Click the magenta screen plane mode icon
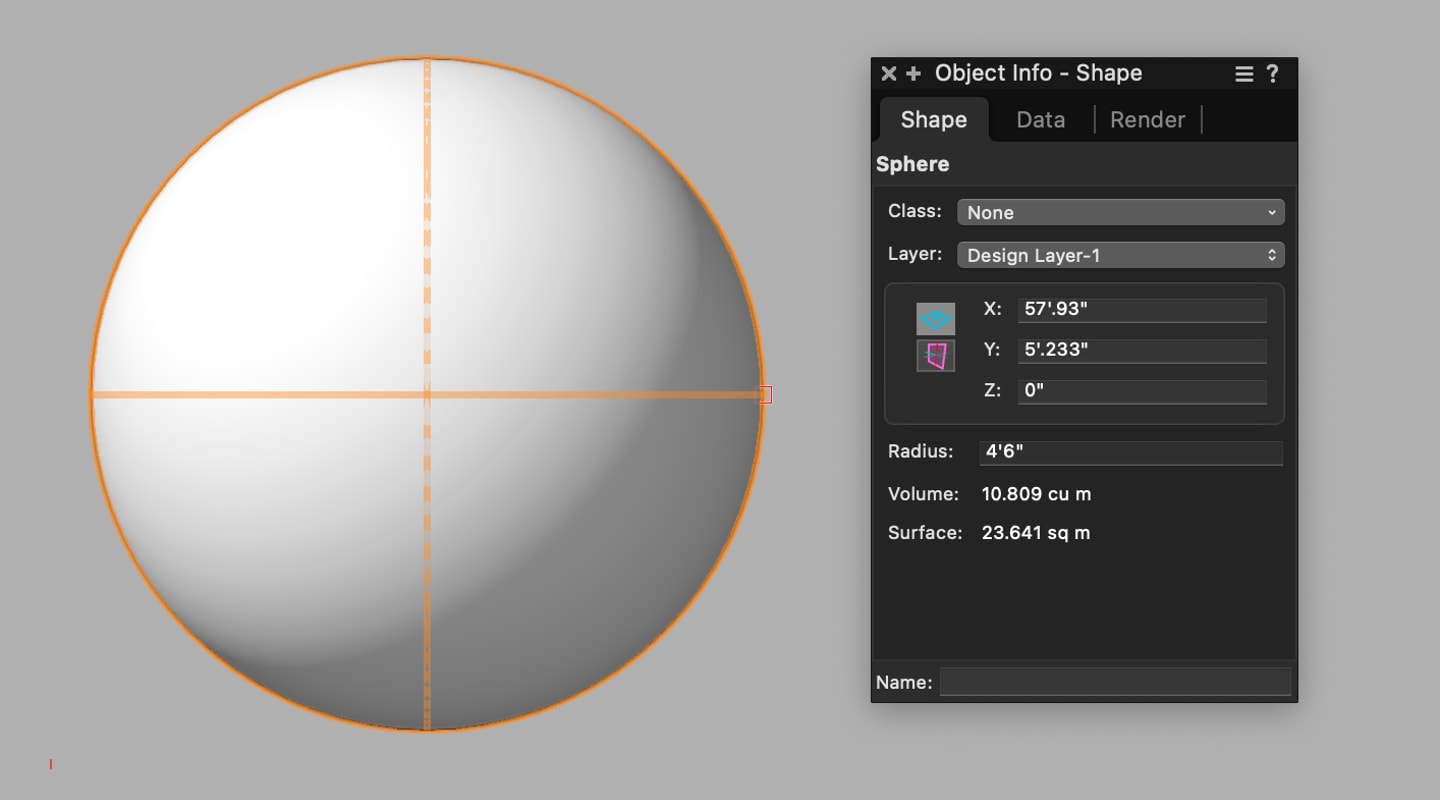 click(936, 355)
